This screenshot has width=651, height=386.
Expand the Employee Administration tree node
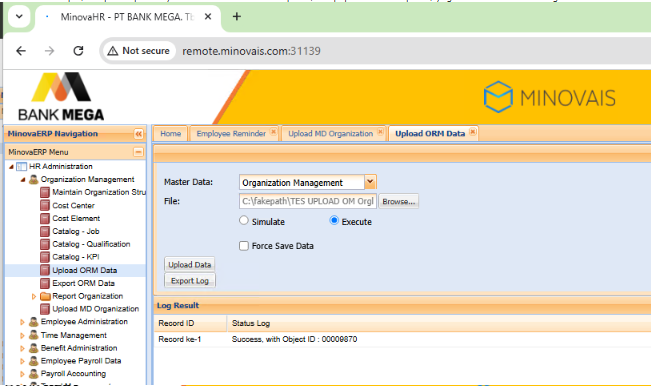tap(22, 322)
